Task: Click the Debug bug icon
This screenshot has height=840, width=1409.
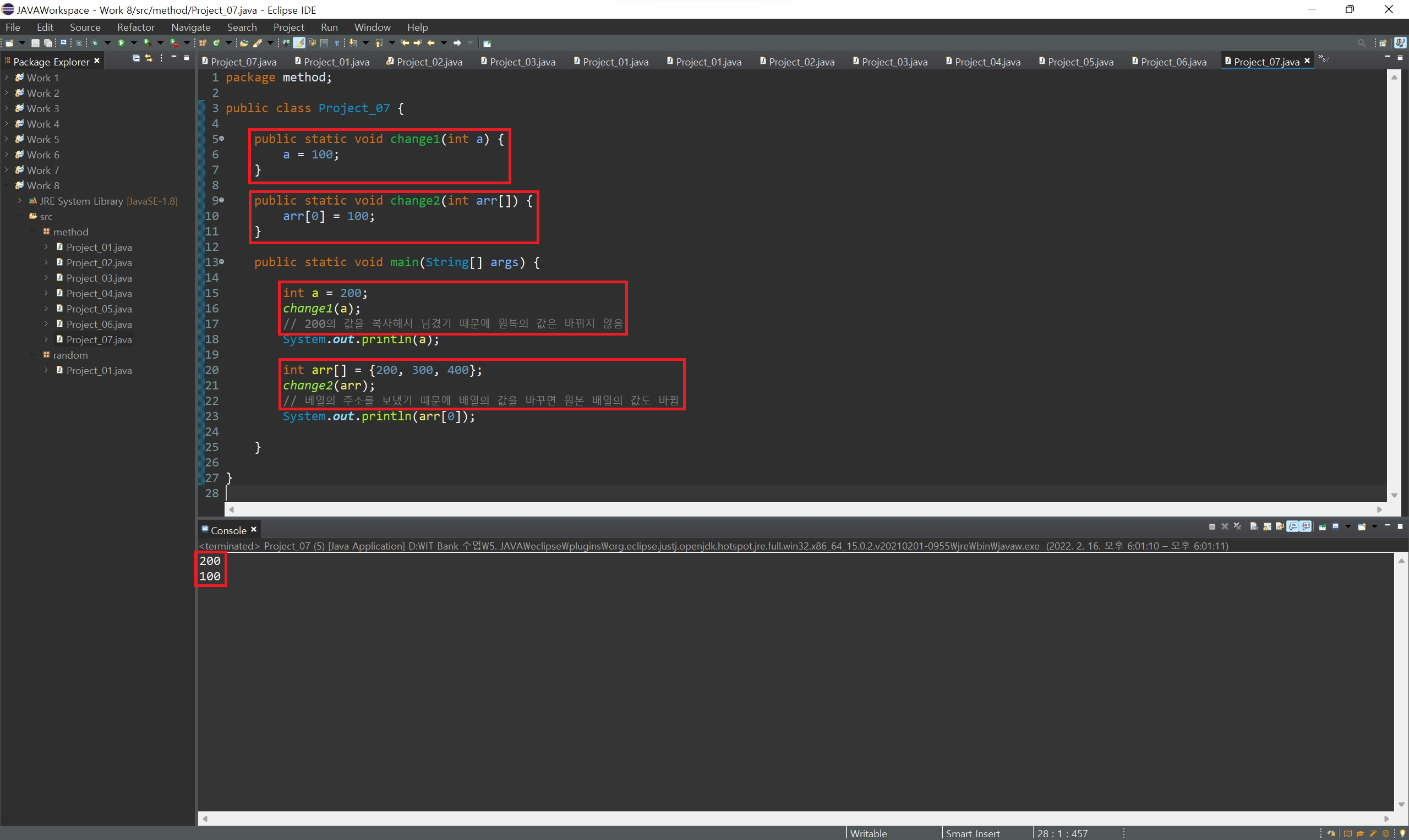Action: click(x=95, y=43)
